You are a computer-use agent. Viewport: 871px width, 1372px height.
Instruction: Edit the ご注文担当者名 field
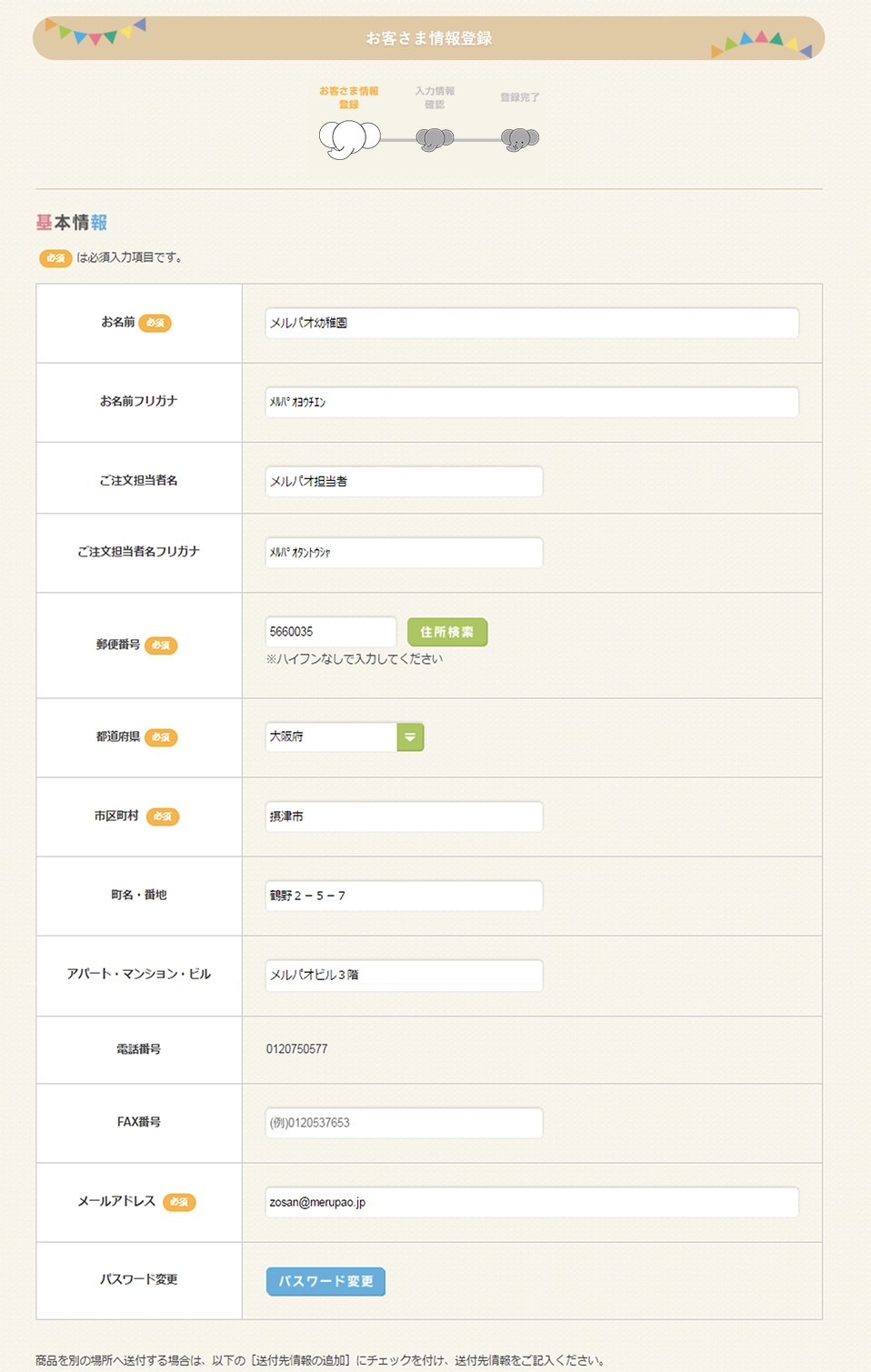coord(404,481)
